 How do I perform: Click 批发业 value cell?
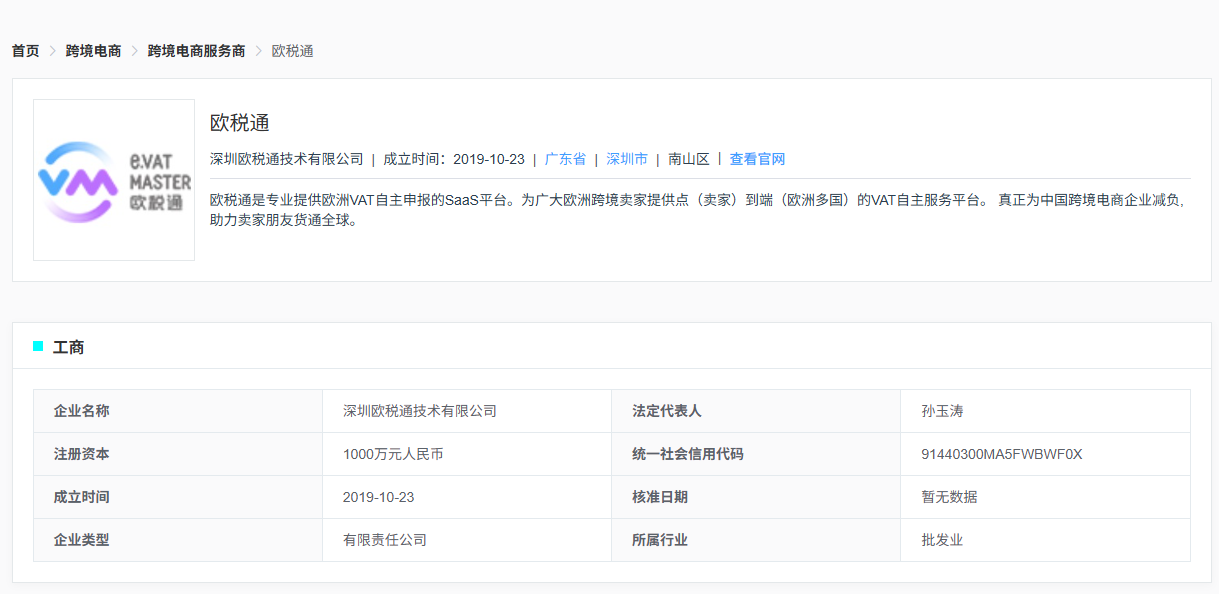(x=1045, y=540)
